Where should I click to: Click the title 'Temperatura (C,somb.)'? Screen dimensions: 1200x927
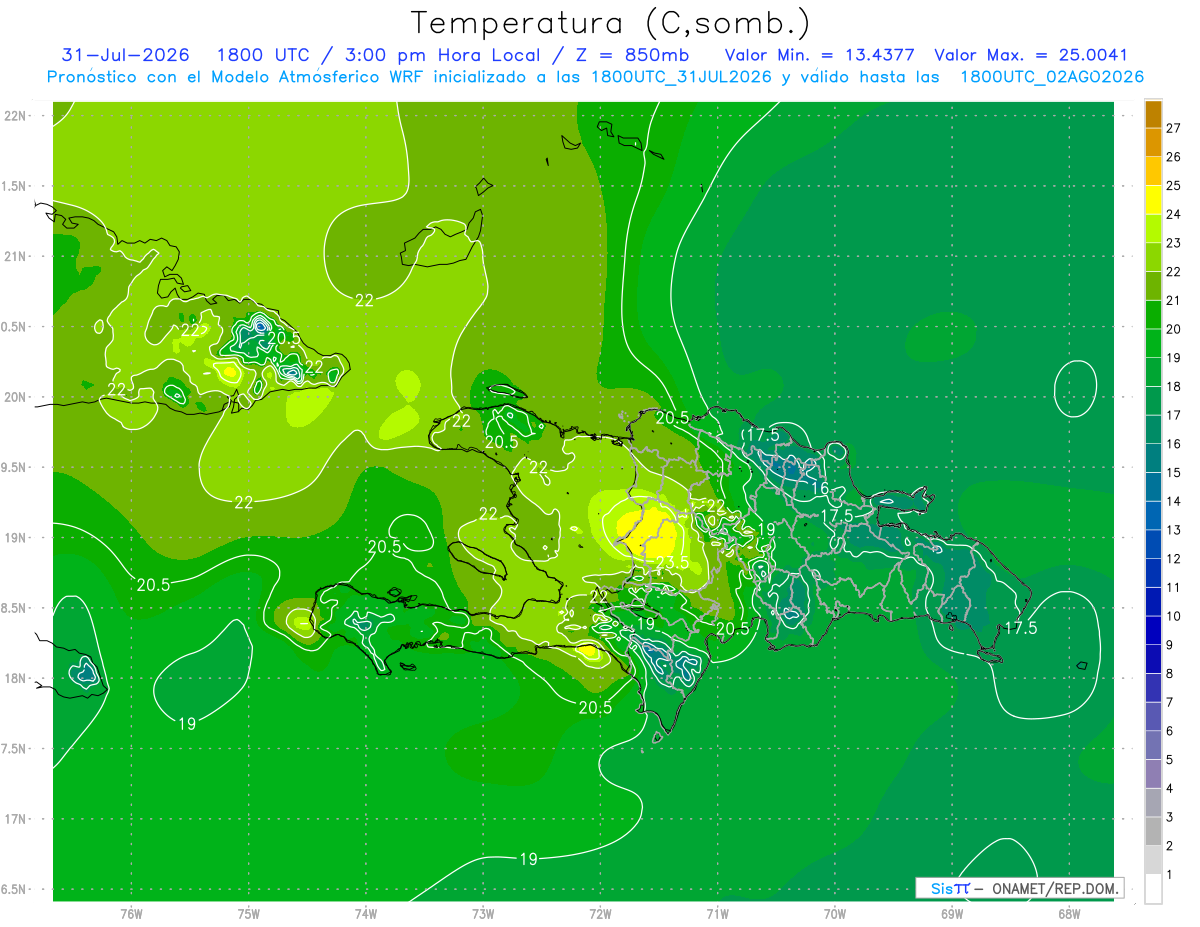pyautogui.click(x=611, y=23)
